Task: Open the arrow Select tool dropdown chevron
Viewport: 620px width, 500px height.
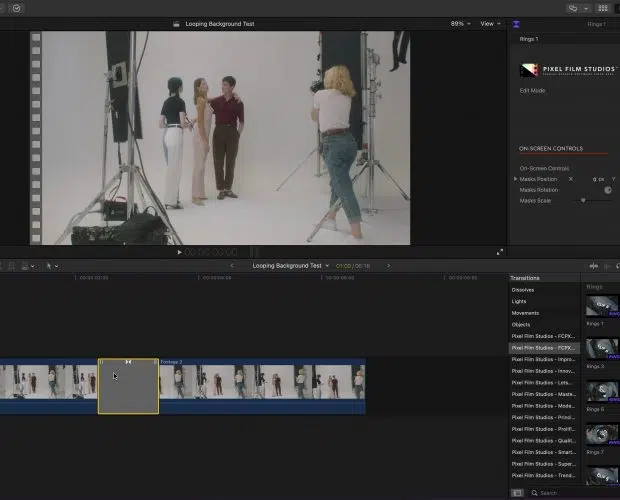Action: click(x=57, y=266)
